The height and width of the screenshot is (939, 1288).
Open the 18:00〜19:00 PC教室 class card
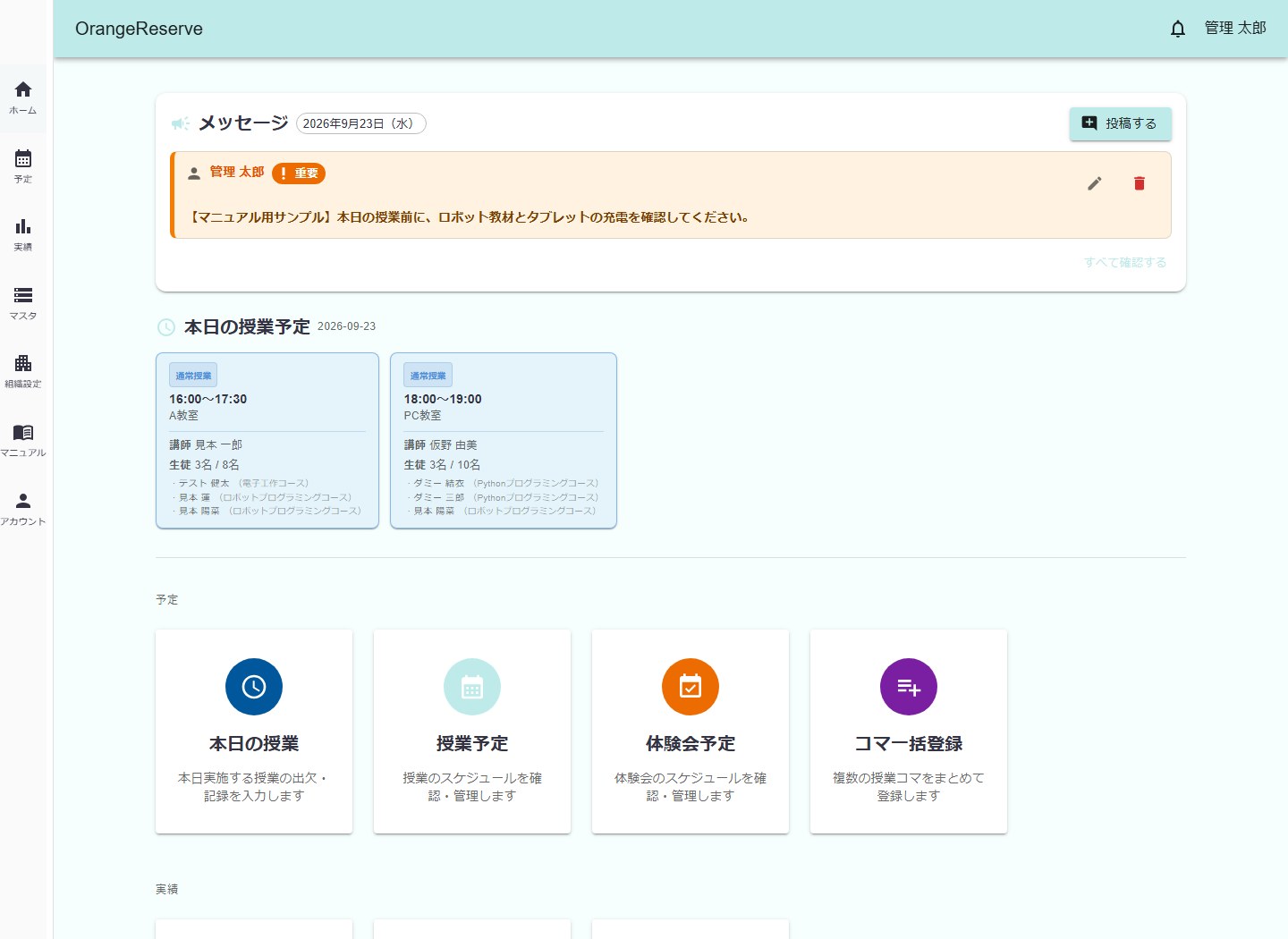[504, 441]
